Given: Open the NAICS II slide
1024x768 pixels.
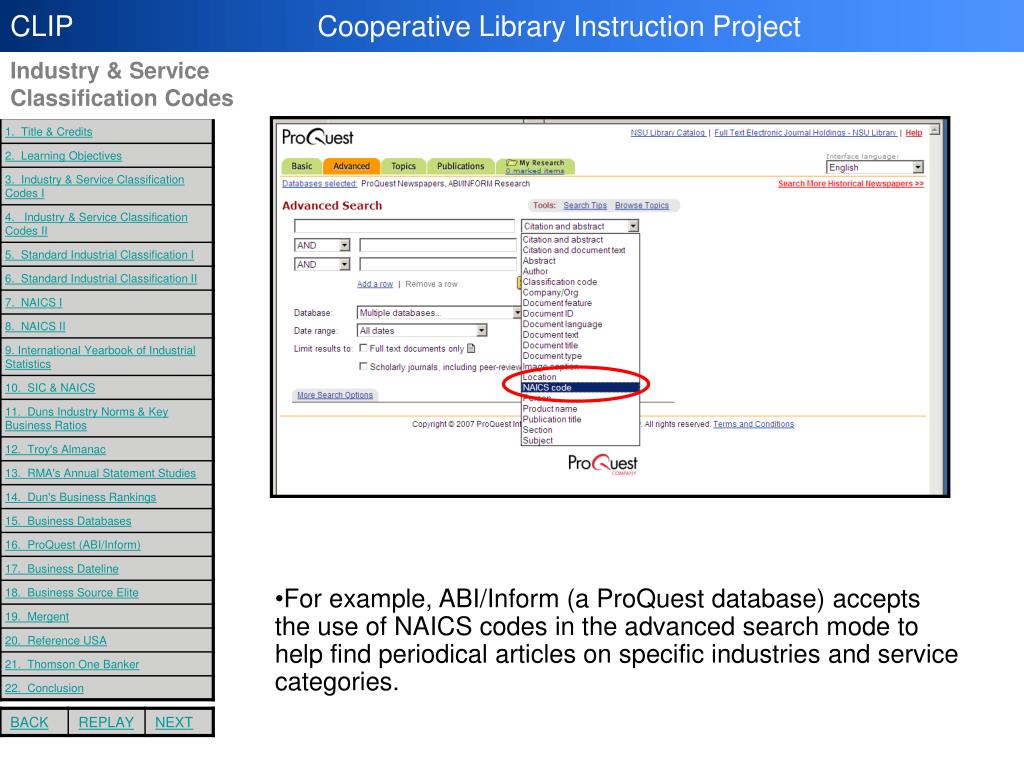Looking at the screenshot, I should point(35,327).
